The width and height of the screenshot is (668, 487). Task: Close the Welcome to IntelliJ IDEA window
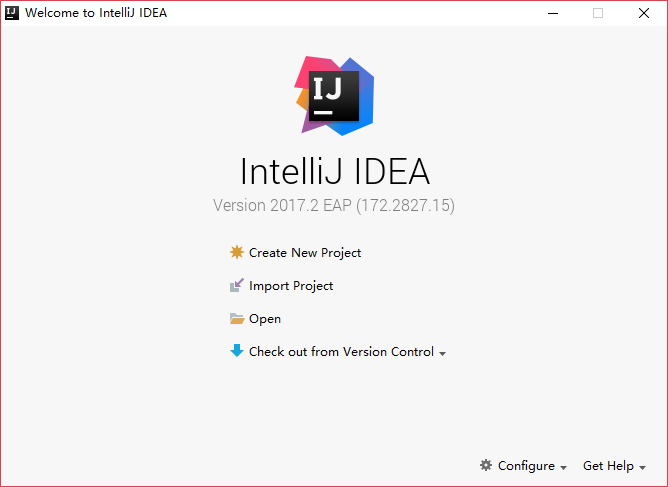[644, 13]
